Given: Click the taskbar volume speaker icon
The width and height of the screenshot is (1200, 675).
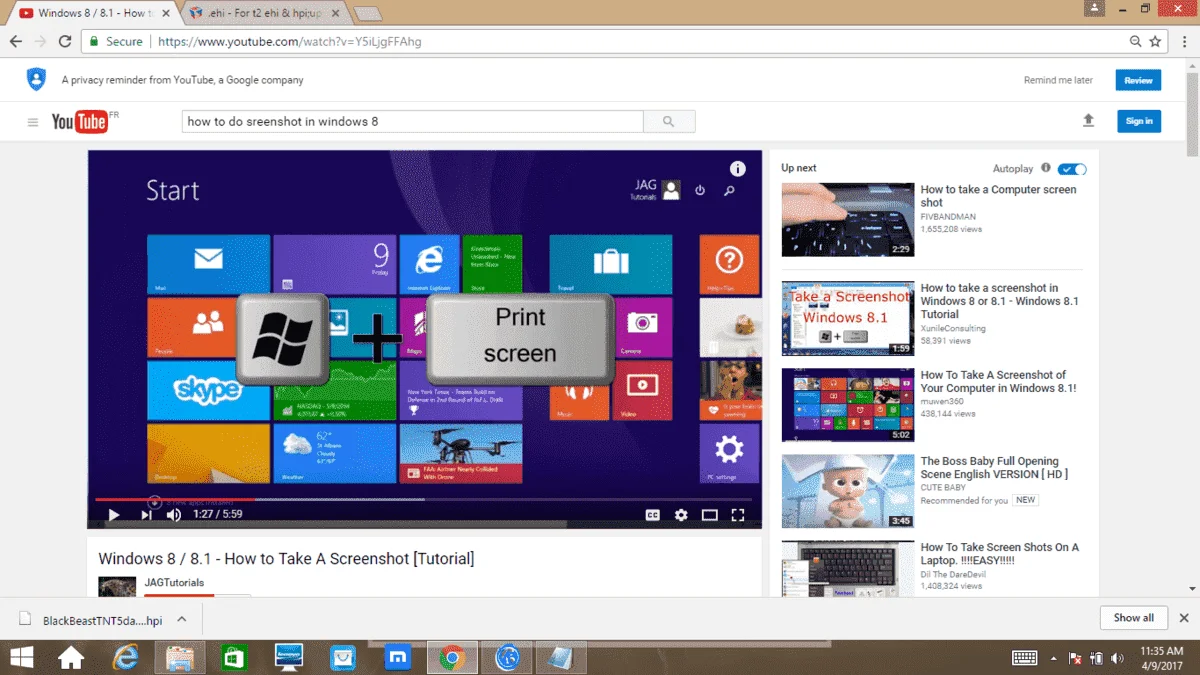Looking at the screenshot, I should [1117, 659].
